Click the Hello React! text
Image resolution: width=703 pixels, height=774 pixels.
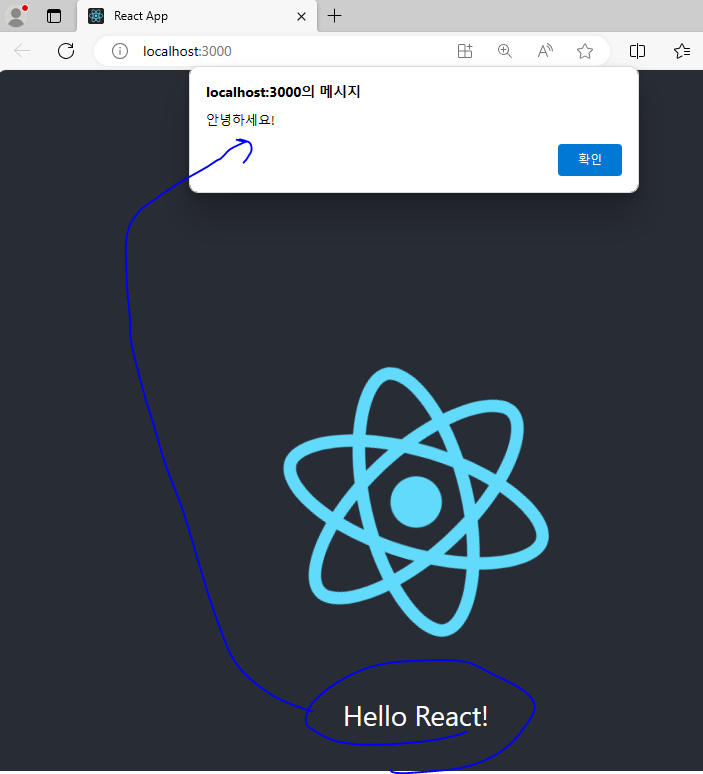tap(416, 716)
